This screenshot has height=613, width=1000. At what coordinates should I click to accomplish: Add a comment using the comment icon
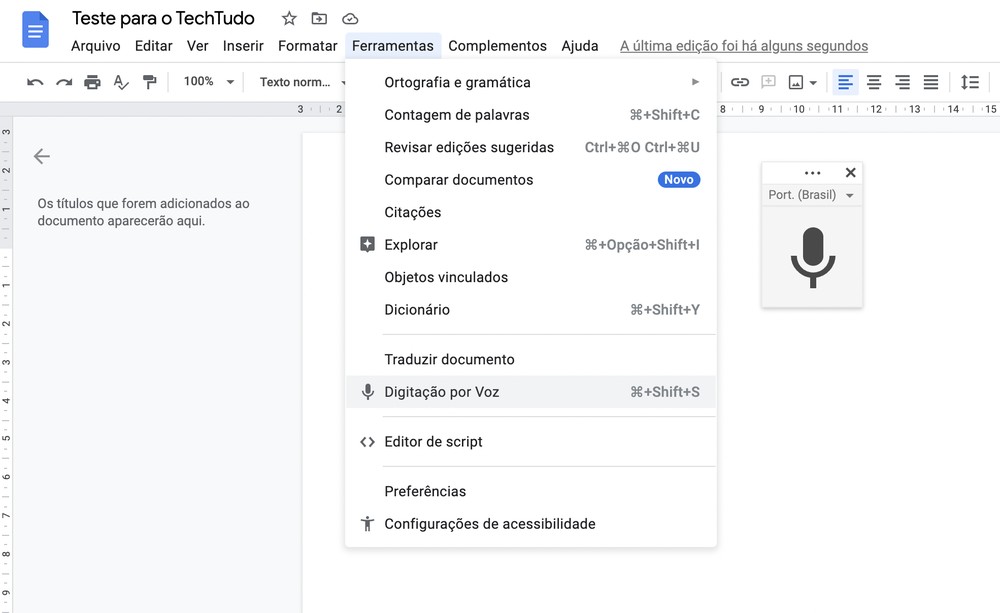[x=768, y=81]
